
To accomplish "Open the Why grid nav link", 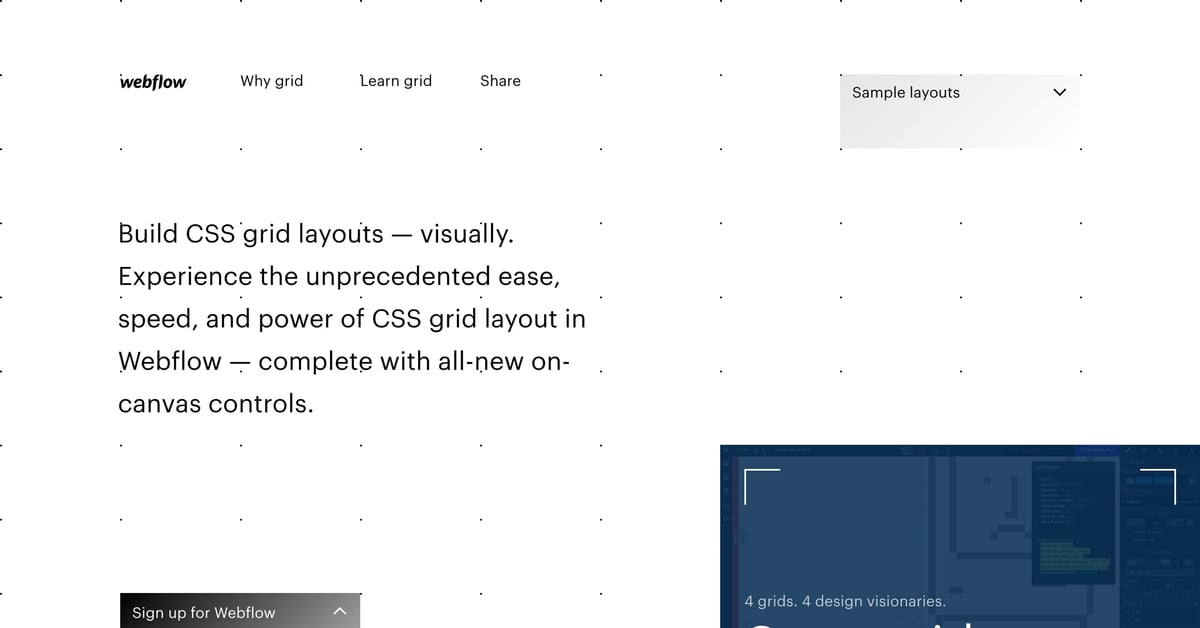I will pos(271,81).
